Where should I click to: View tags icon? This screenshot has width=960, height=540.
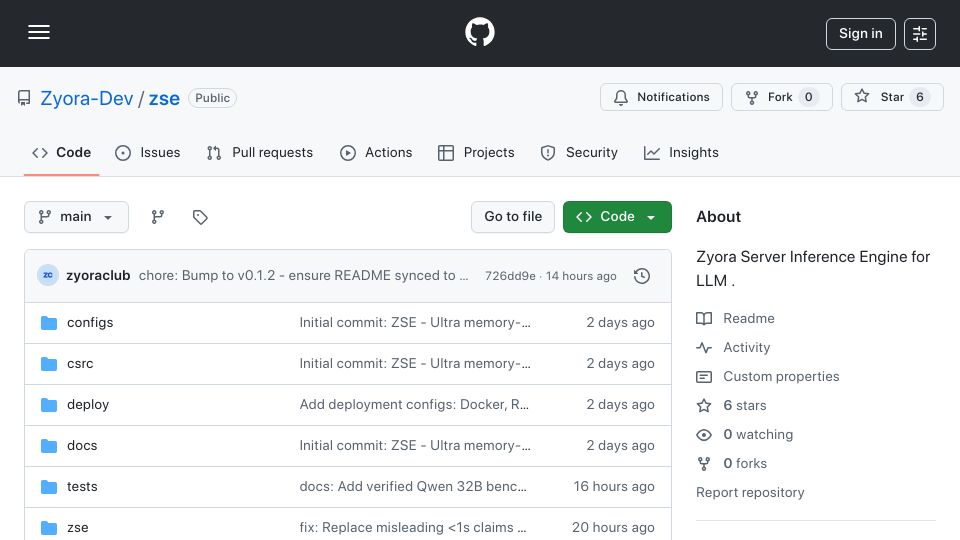200,217
